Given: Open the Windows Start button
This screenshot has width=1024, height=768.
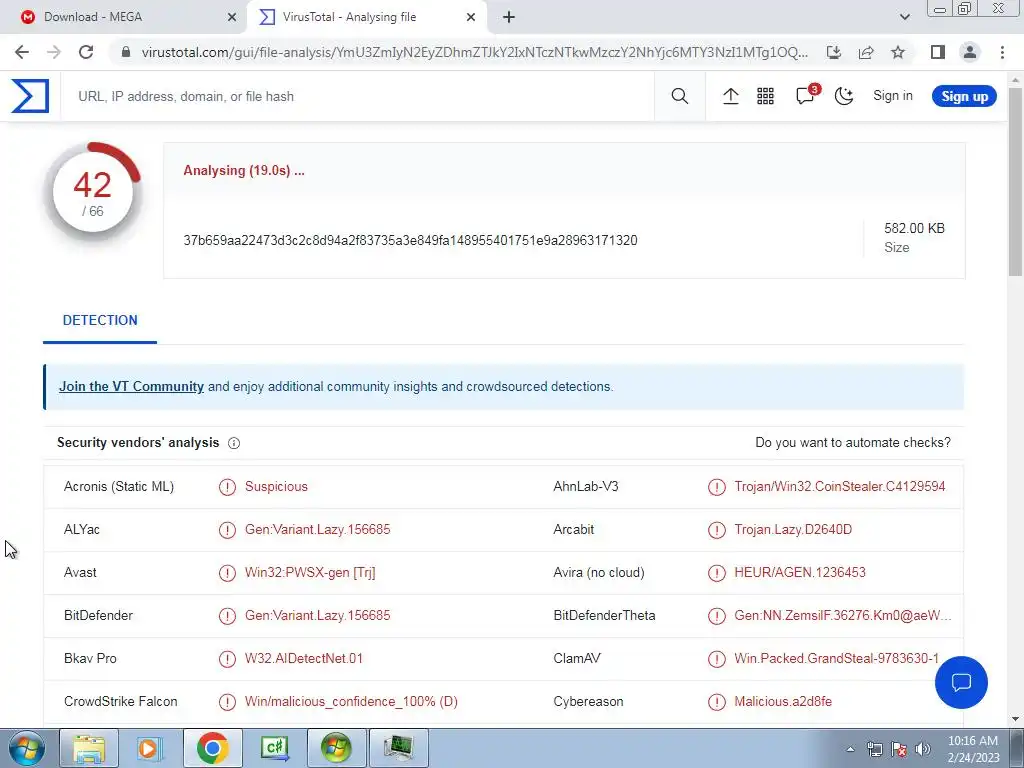Looking at the screenshot, I should tap(27, 748).
